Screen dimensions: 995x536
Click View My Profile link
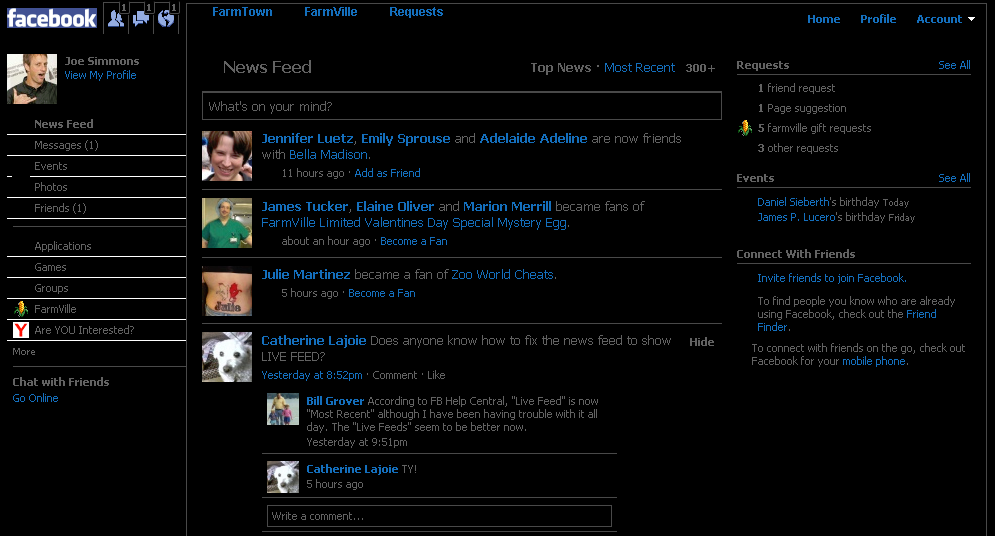click(100, 75)
